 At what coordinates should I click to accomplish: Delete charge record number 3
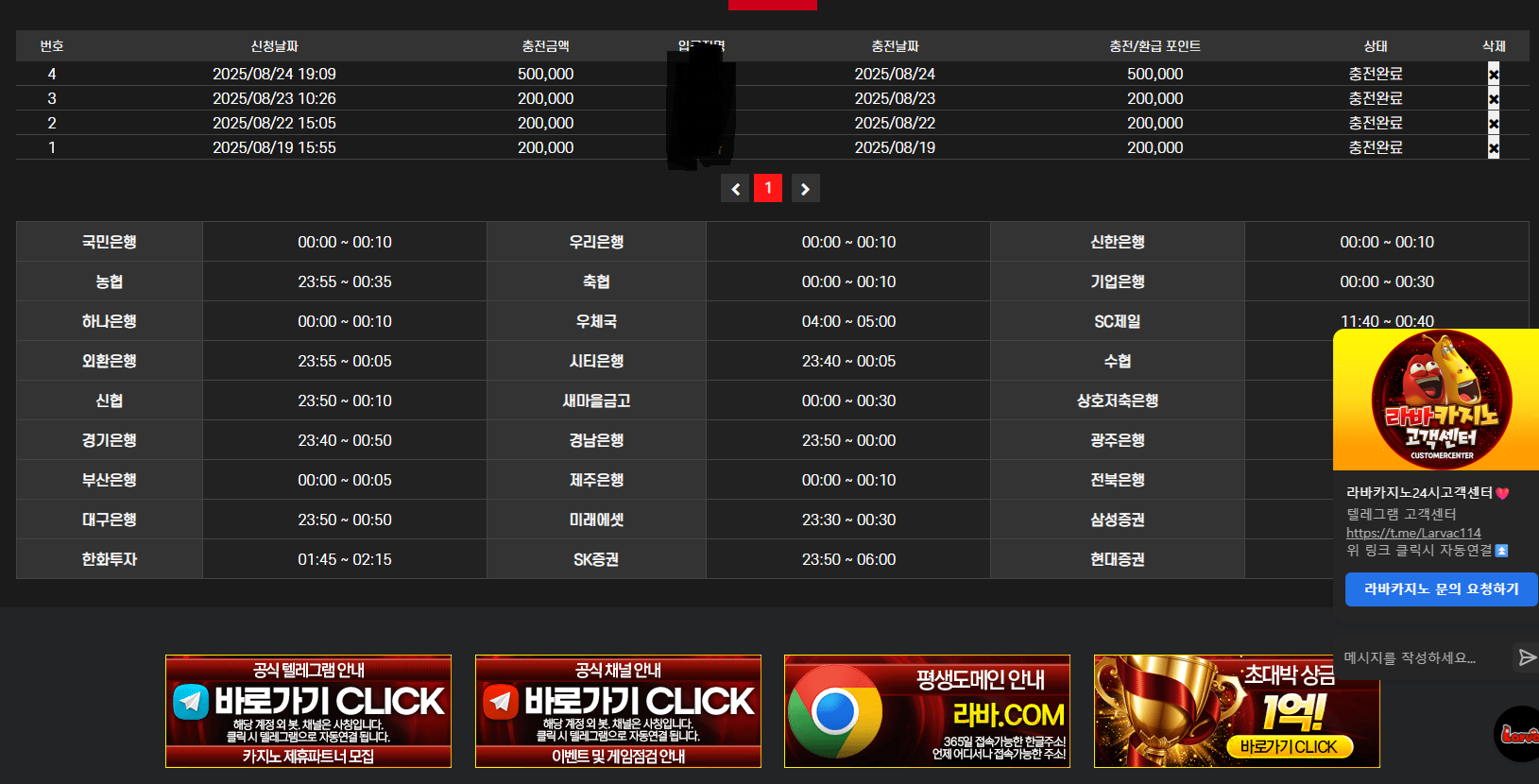click(1494, 98)
